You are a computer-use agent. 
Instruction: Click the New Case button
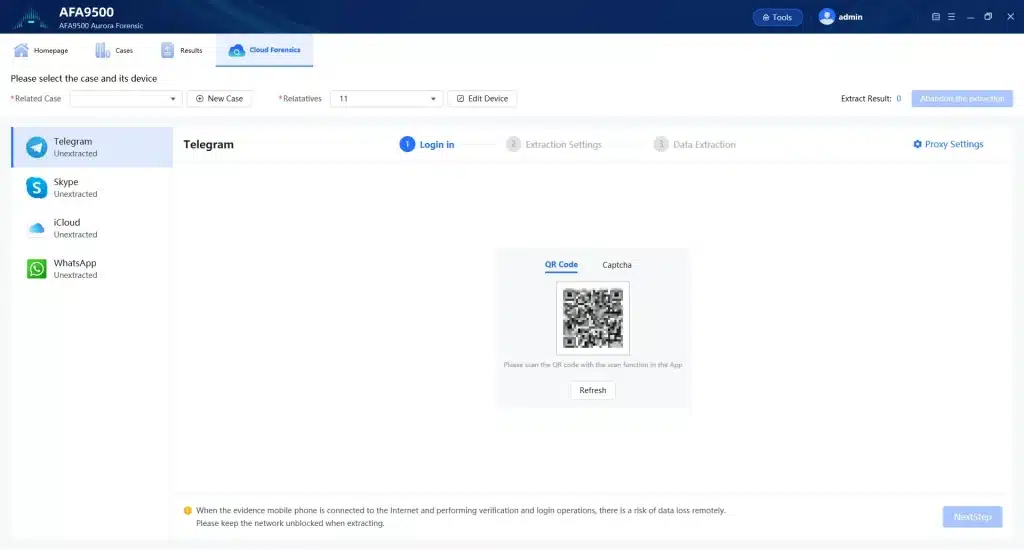coord(219,99)
